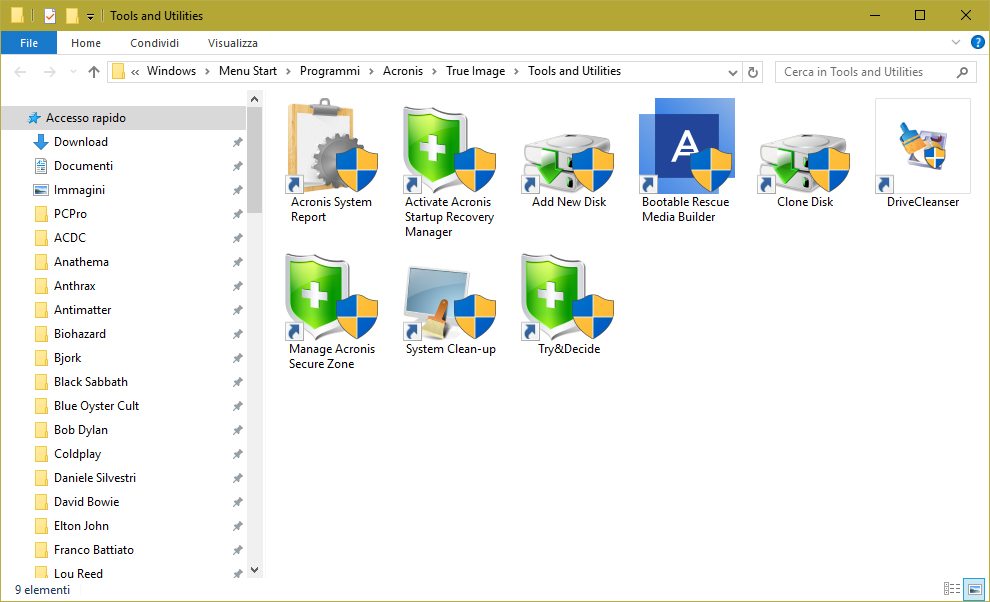Go up one folder level with the up arrow
The width and height of the screenshot is (990, 602).
coord(94,72)
